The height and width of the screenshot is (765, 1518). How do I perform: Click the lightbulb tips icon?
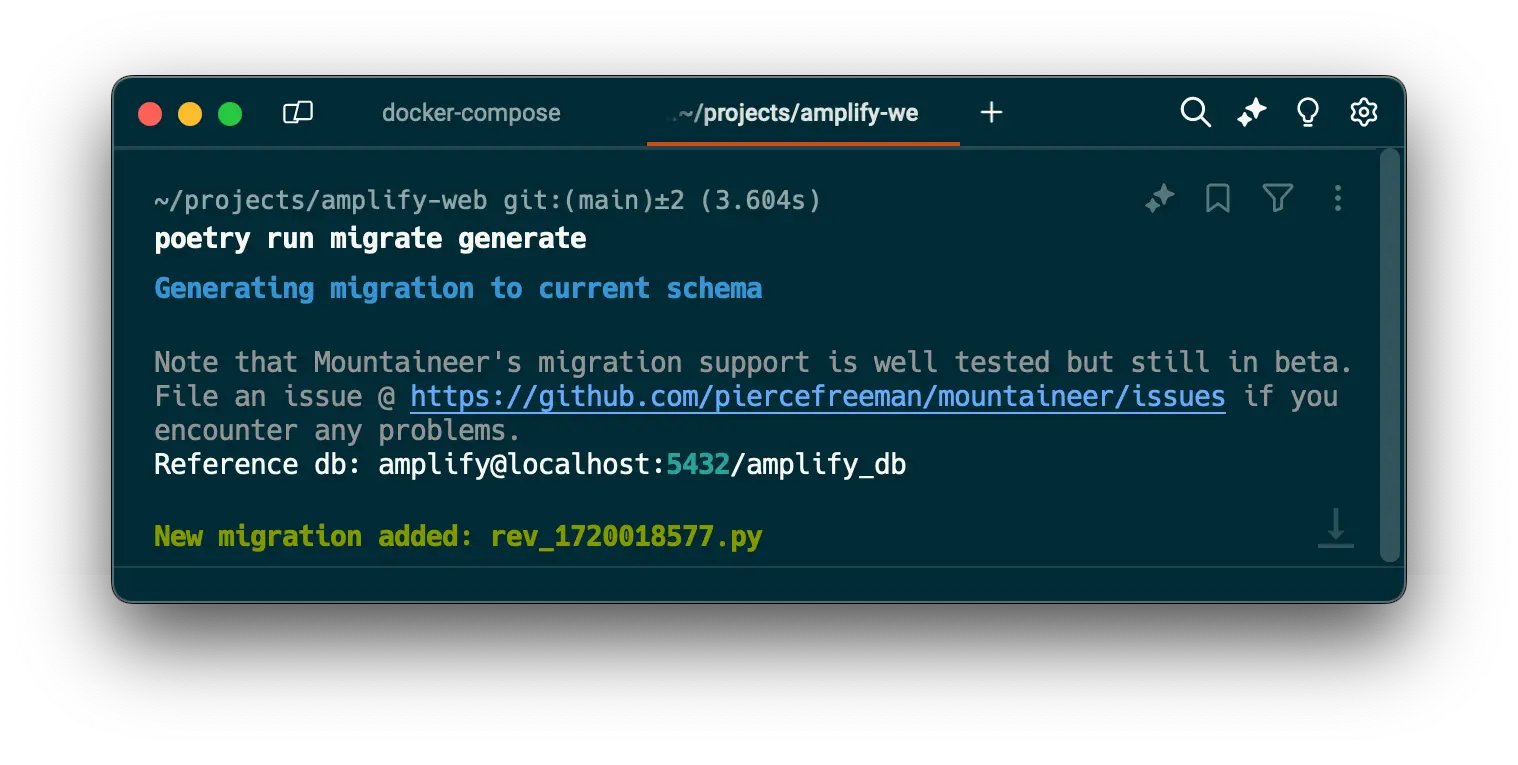pos(1307,112)
